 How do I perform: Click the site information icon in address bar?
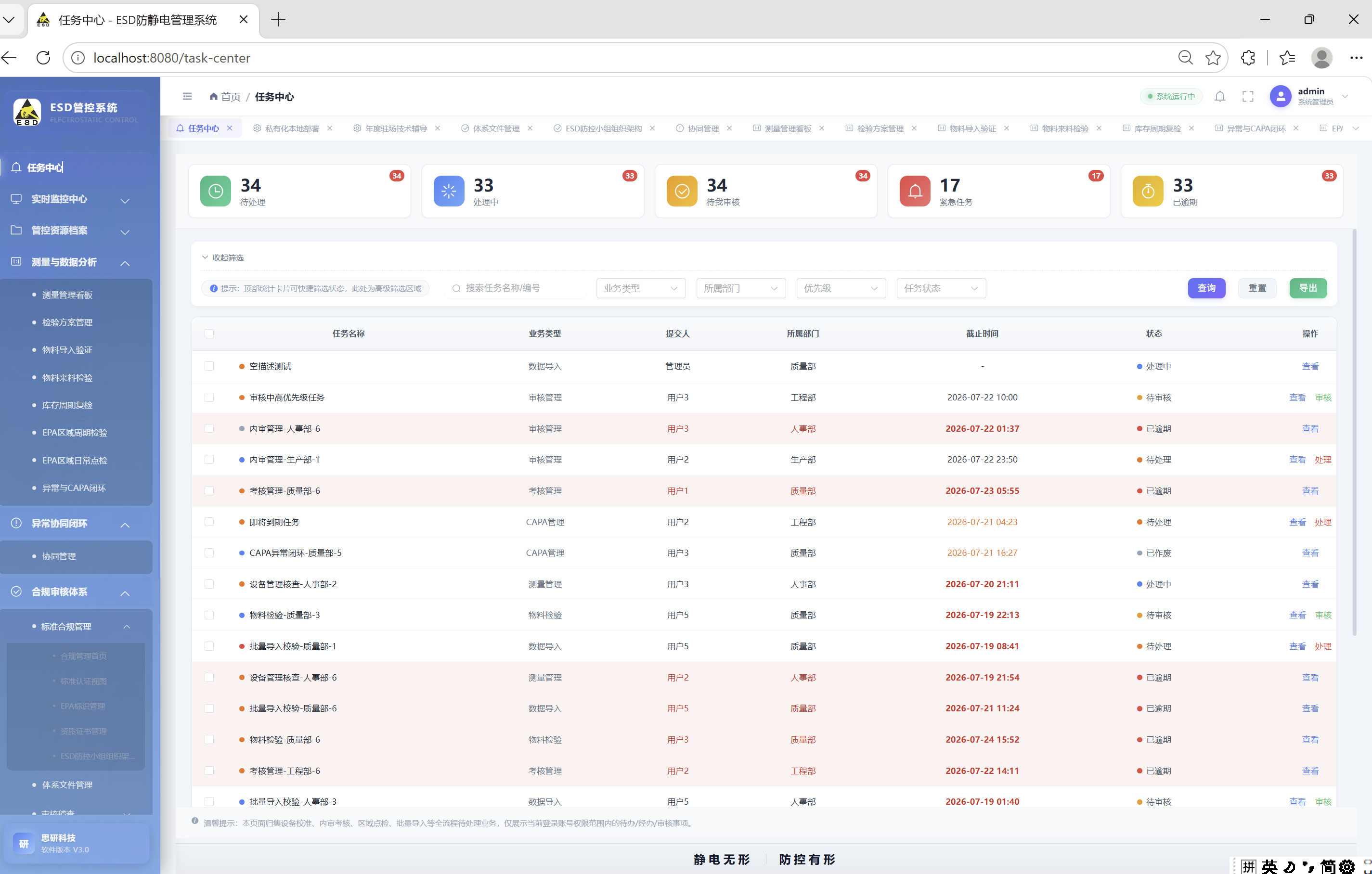pyautogui.click(x=78, y=58)
